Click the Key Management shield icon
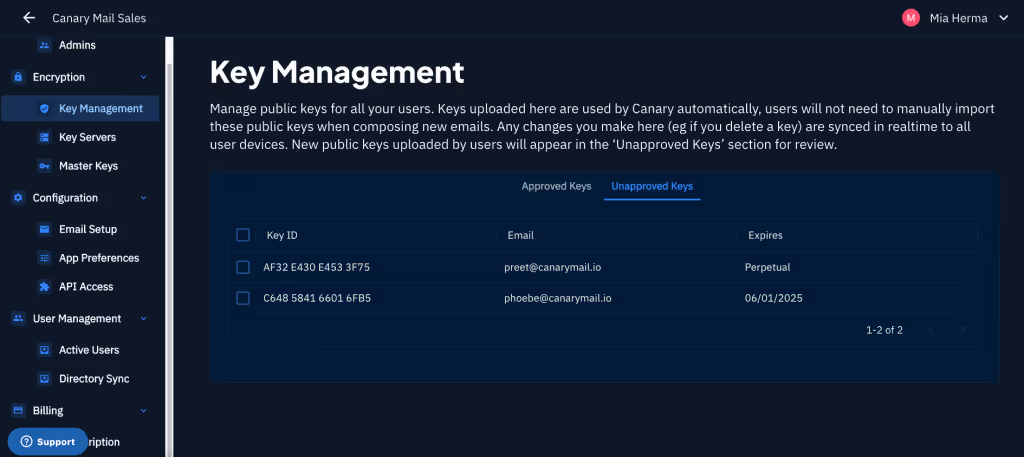 pos(44,108)
